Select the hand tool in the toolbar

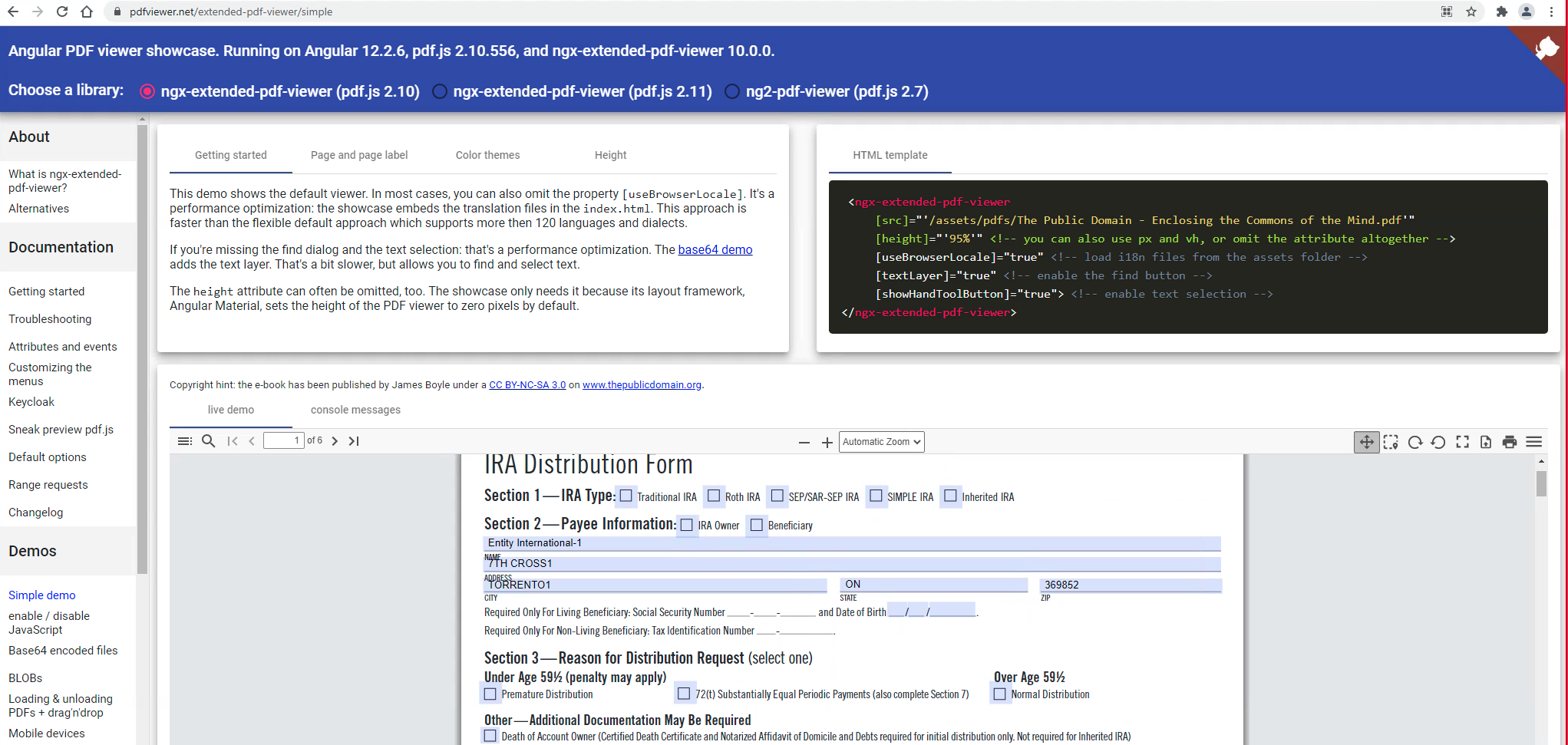tap(1367, 442)
